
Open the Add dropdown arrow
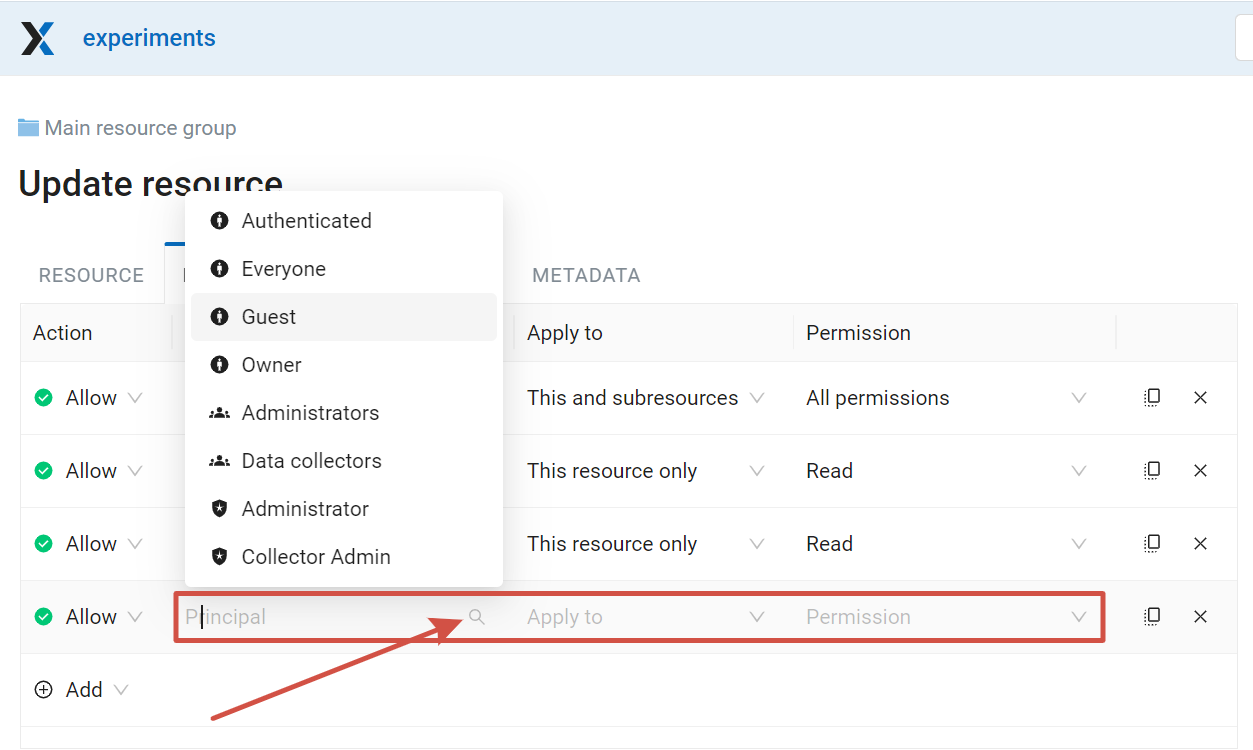click(121, 690)
